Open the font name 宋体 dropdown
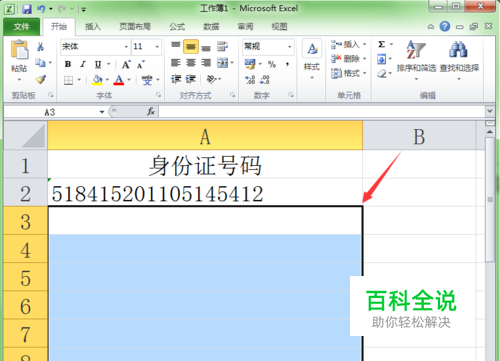500x361 pixels. point(126,47)
